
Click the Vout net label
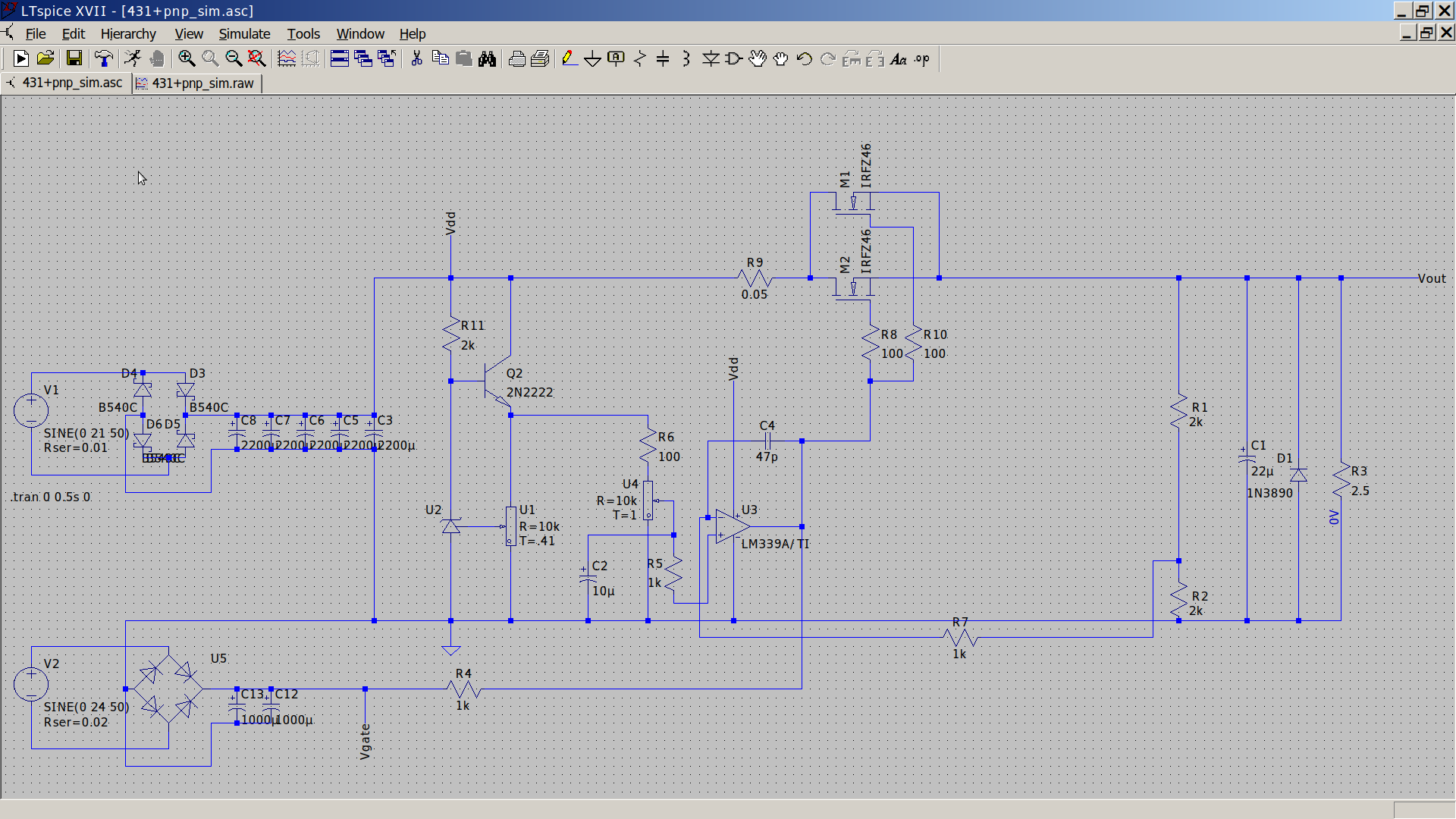1432,278
